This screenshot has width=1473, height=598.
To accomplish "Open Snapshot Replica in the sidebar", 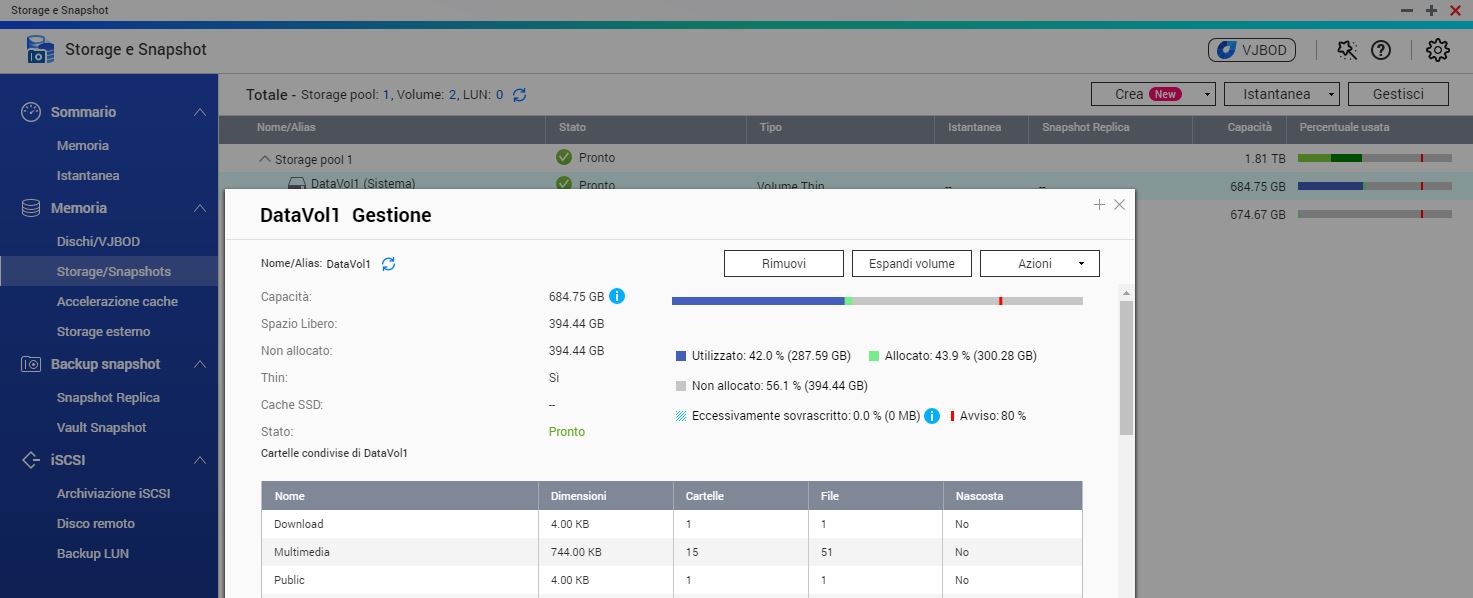I will tap(108, 397).
